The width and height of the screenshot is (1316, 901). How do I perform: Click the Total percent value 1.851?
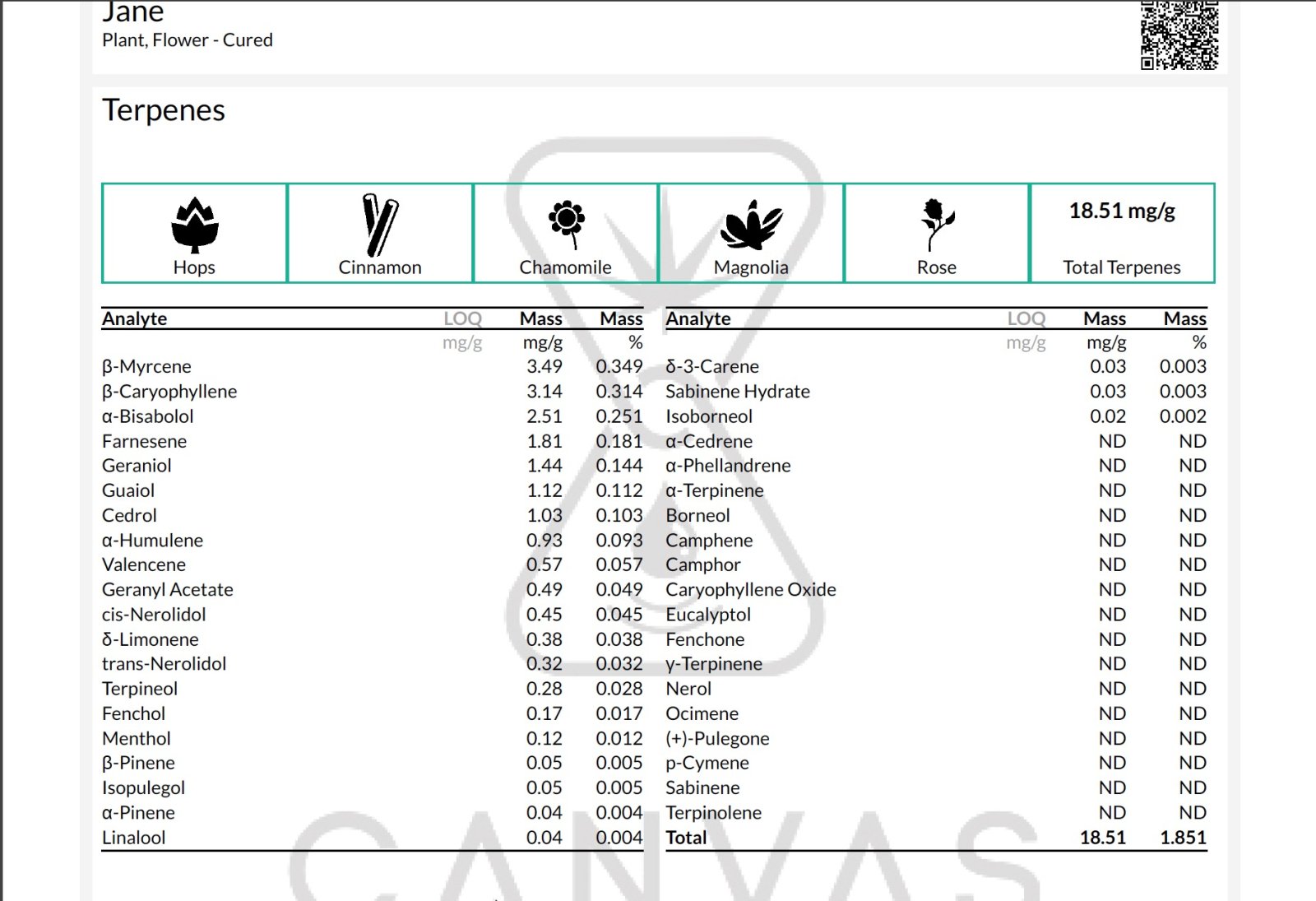[x=1183, y=838]
